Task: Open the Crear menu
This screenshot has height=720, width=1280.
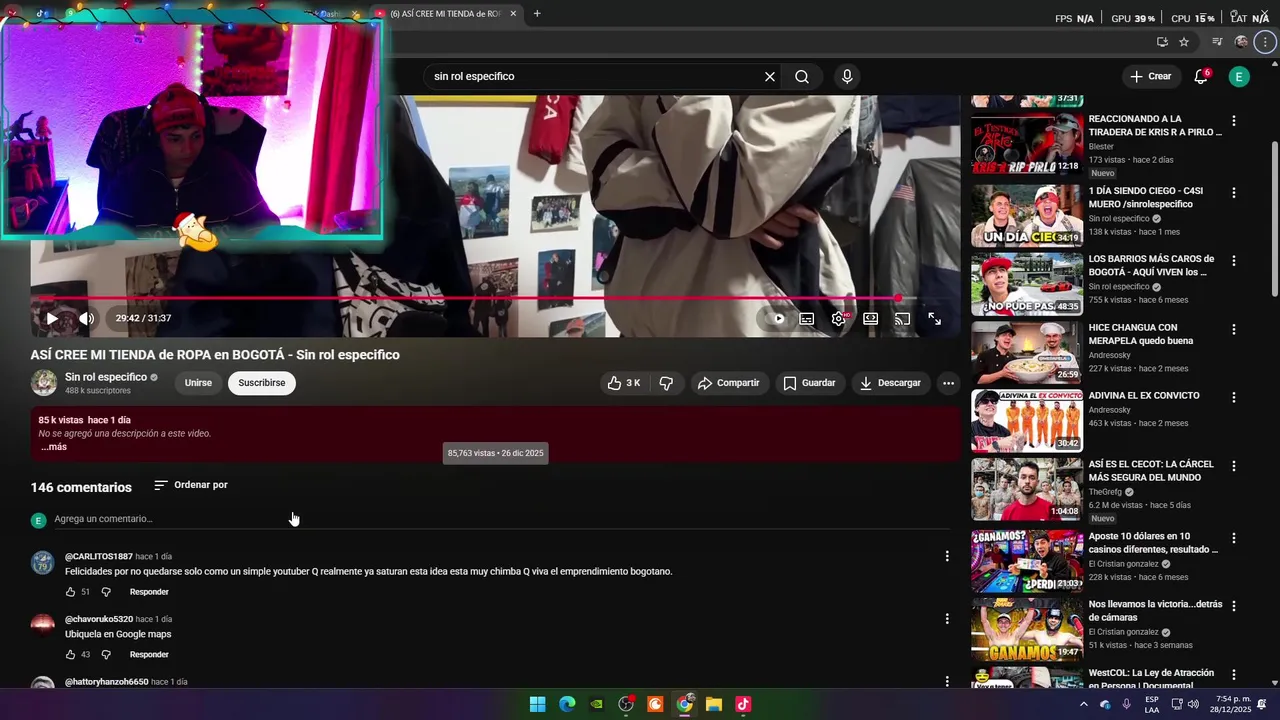Action: [x=1150, y=76]
